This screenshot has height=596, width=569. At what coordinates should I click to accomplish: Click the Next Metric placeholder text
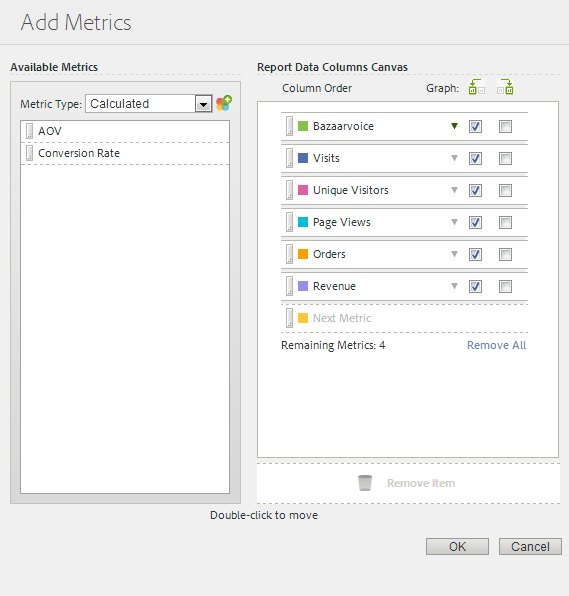point(342,318)
